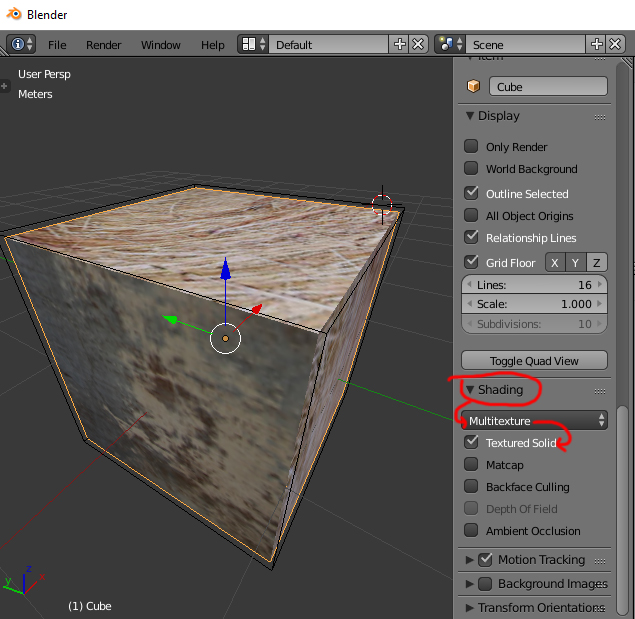The width and height of the screenshot is (635, 619).
Task: Click the Blender logo in title bar
Action: point(14,14)
